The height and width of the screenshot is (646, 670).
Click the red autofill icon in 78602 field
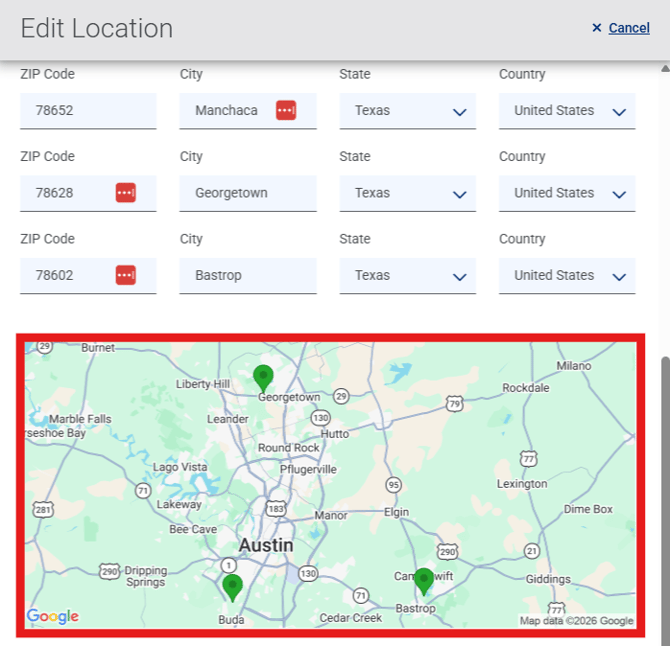(x=125, y=275)
